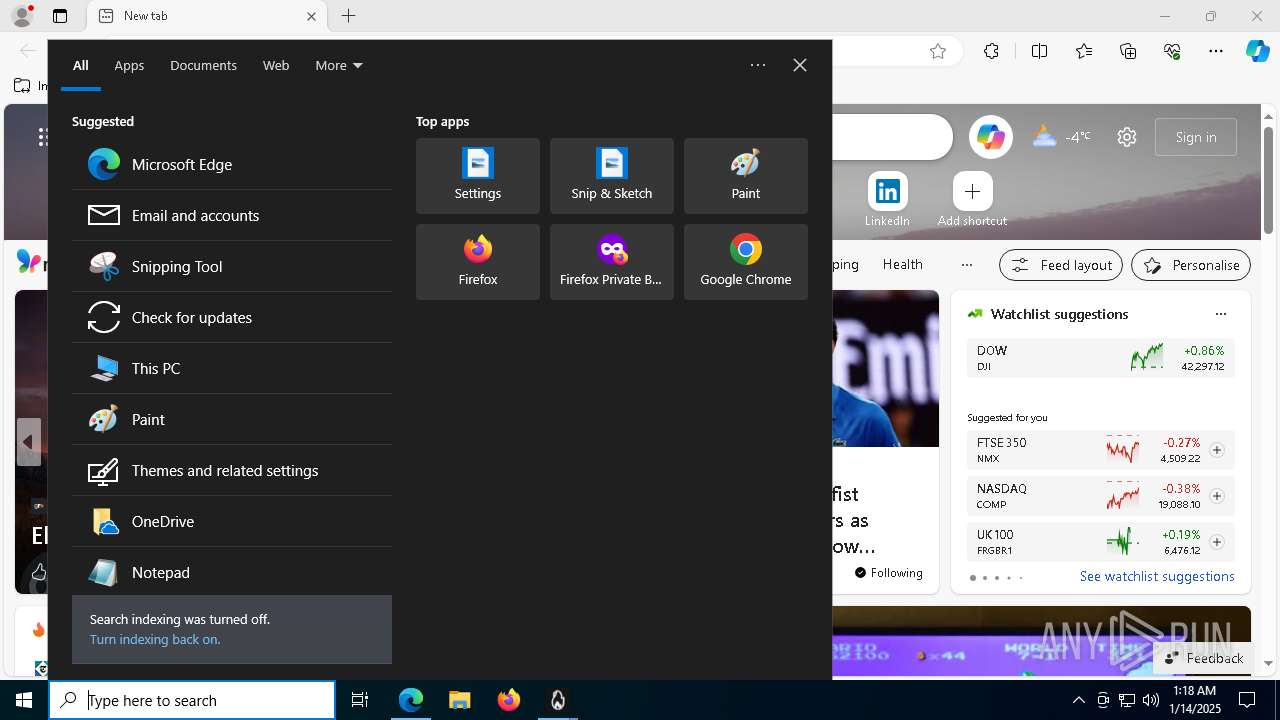Screen dimensions: 1280x720
Task: Click Firefox icon on taskbar
Action: [509, 700]
